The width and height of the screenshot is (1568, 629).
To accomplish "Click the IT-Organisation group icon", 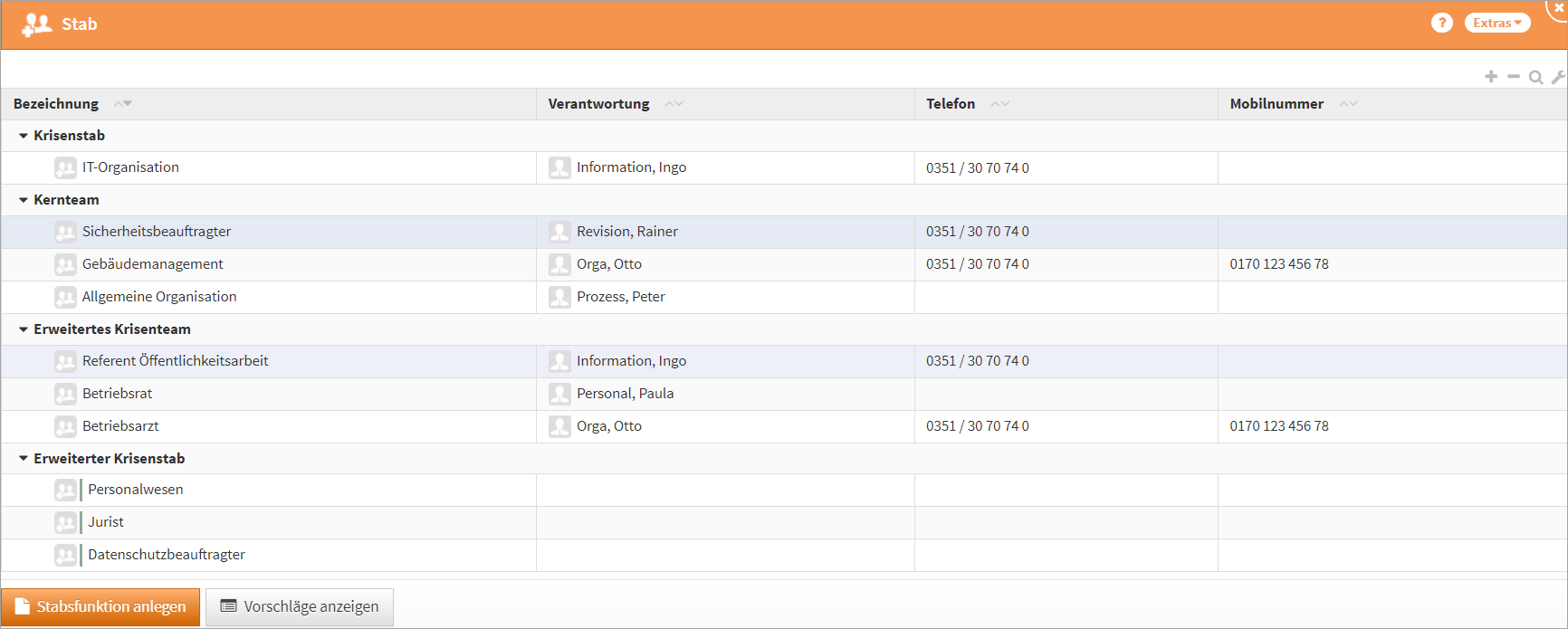I will (65, 167).
